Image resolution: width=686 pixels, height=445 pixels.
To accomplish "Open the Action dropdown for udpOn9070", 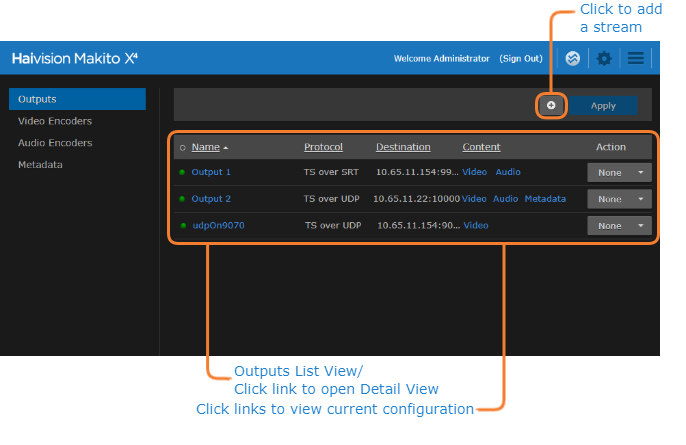I will pyautogui.click(x=619, y=226).
